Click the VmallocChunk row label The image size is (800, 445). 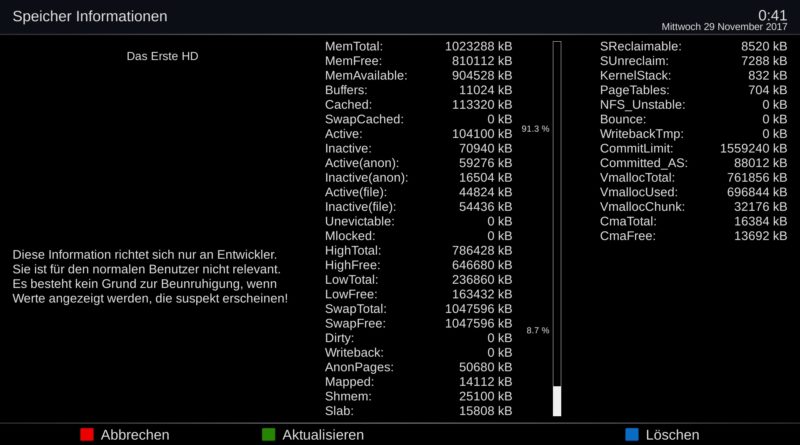point(642,207)
